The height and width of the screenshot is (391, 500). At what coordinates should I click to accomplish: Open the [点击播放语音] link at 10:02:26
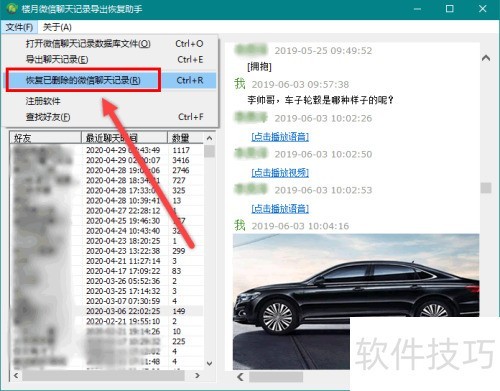(x=280, y=137)
